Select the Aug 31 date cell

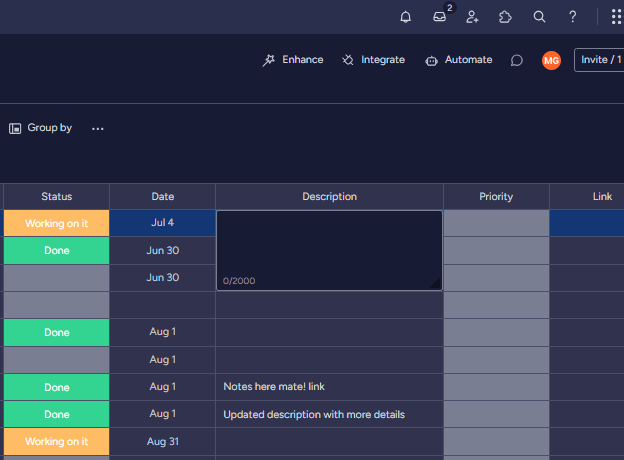(x=162, y=442)
